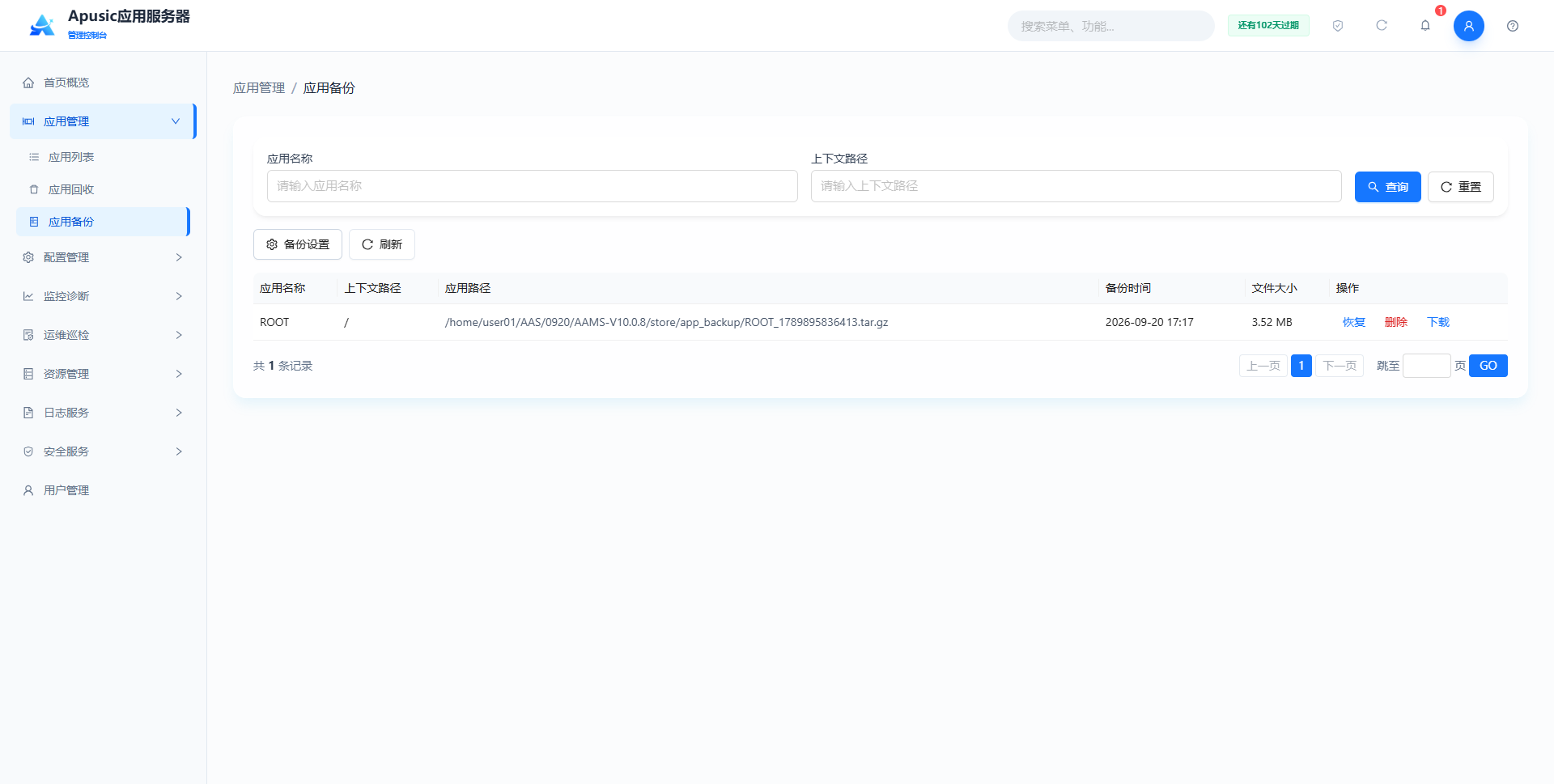This screenshot has width=1554, height=784.
Task: Click the global menu search box
Action: pyautogui.click(x=1110, y=26)
